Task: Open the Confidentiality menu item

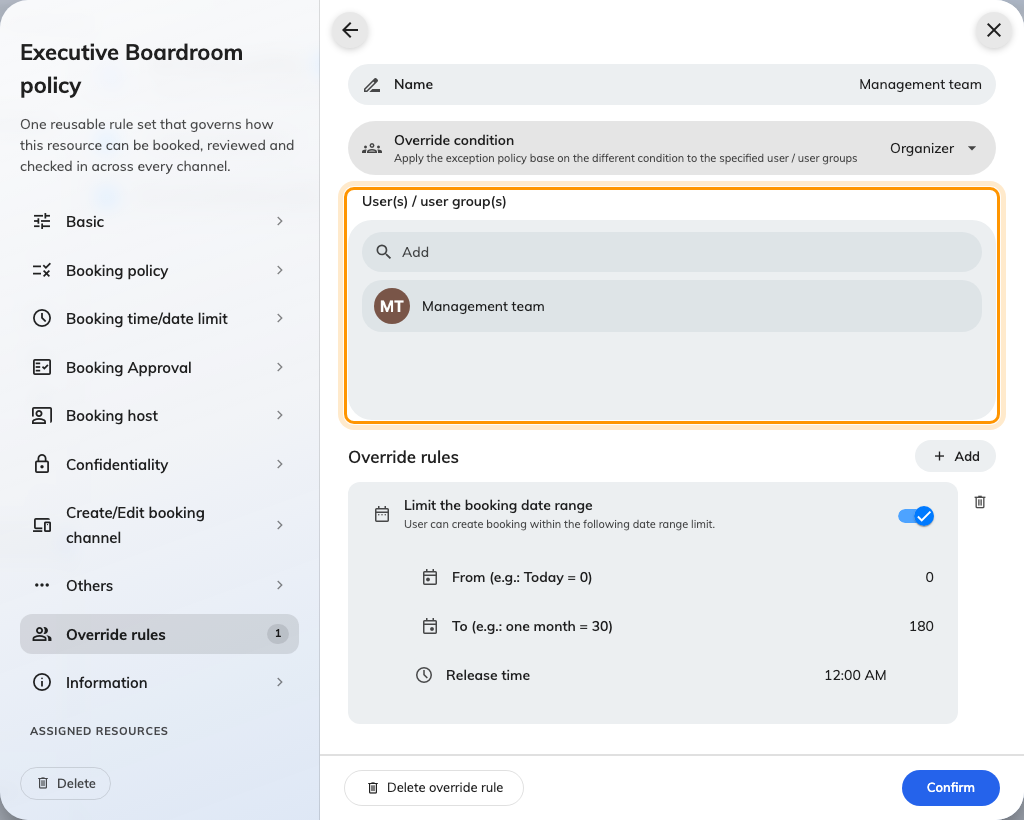Action: click(159, 464)
